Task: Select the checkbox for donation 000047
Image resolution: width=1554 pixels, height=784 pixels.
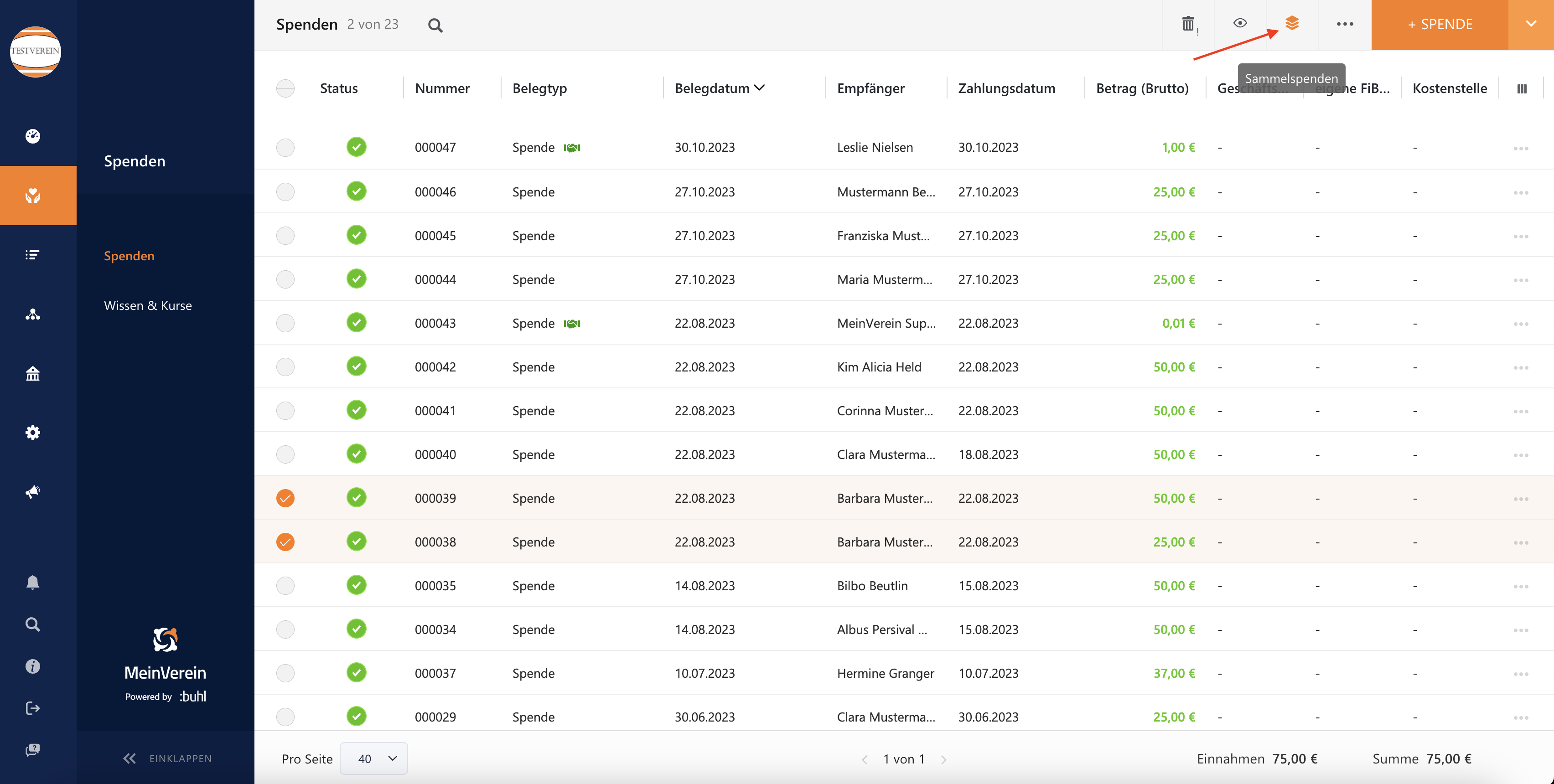Action: (x=285, y=147)
